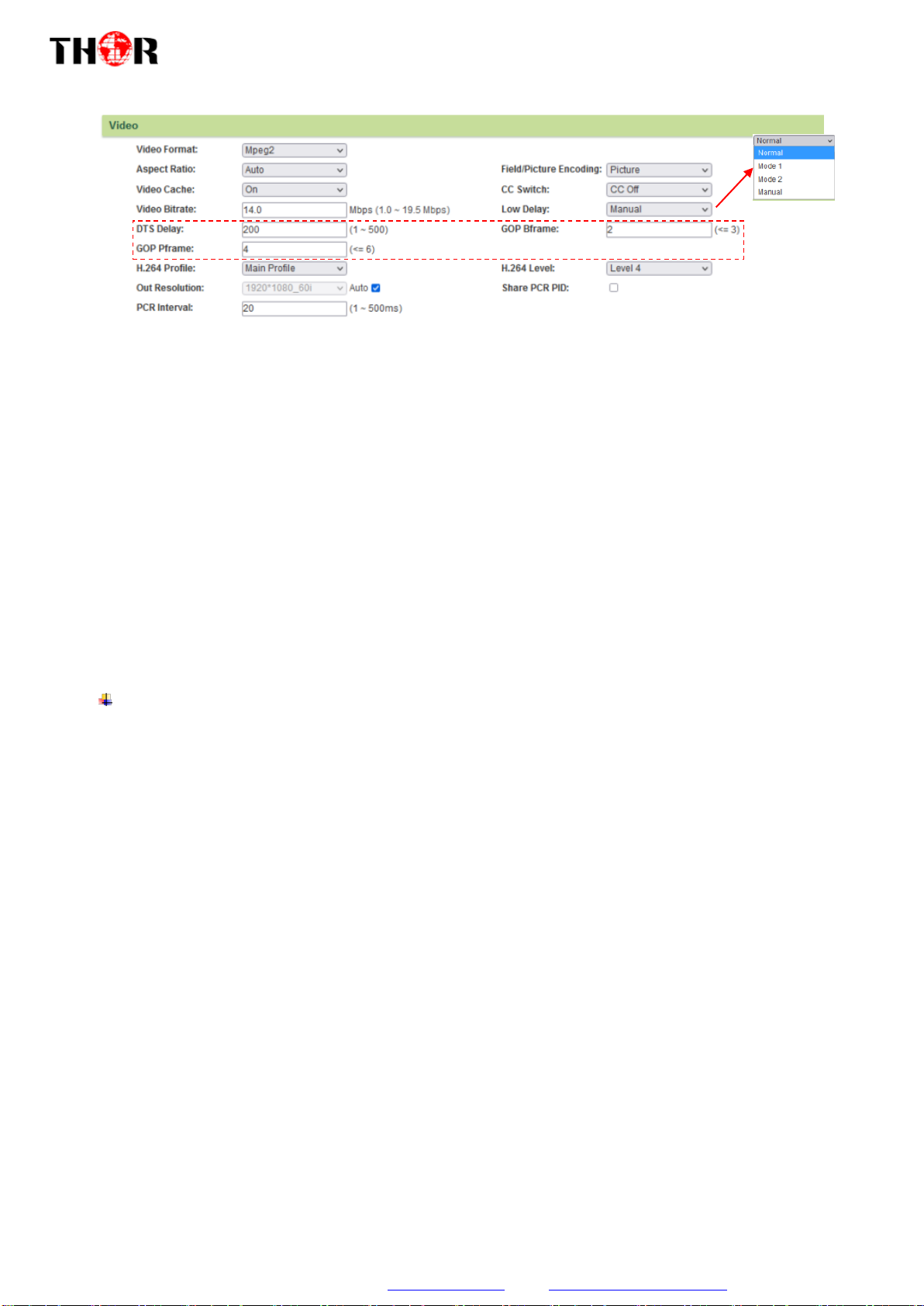The image size is (924, 1306).
Task: Select Manual in the Low Delay list
Action: pyautogui.click(x=794, y=192)
